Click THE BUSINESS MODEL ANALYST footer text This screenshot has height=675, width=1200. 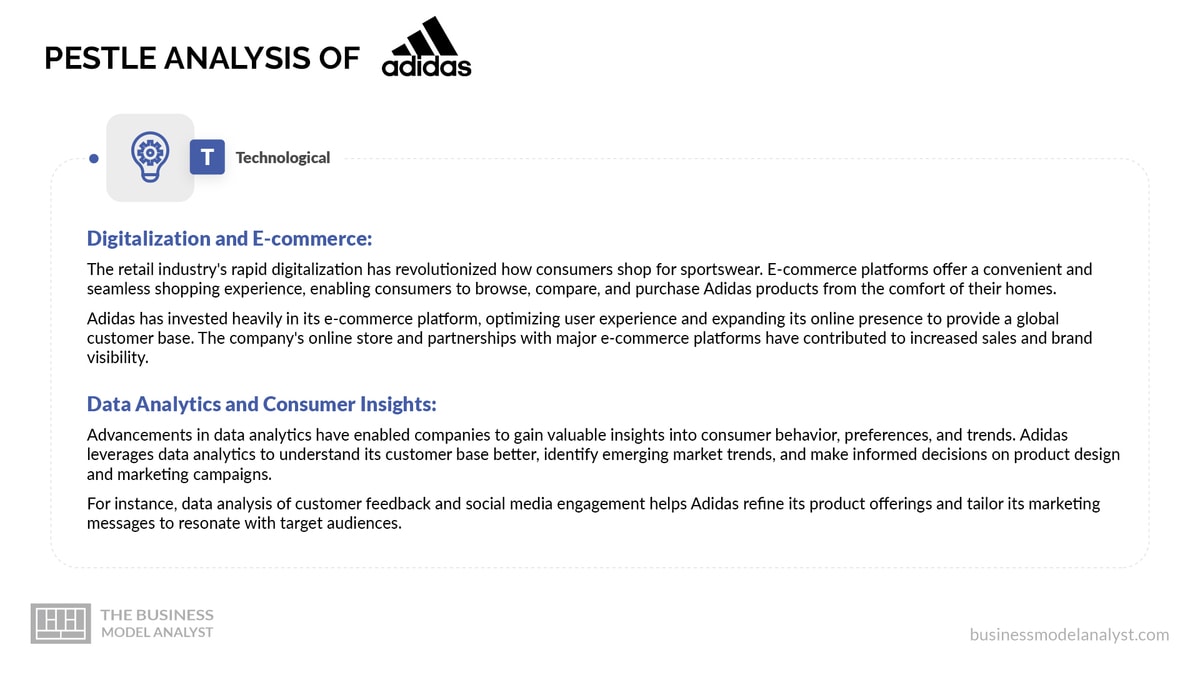tap(157, 622)
